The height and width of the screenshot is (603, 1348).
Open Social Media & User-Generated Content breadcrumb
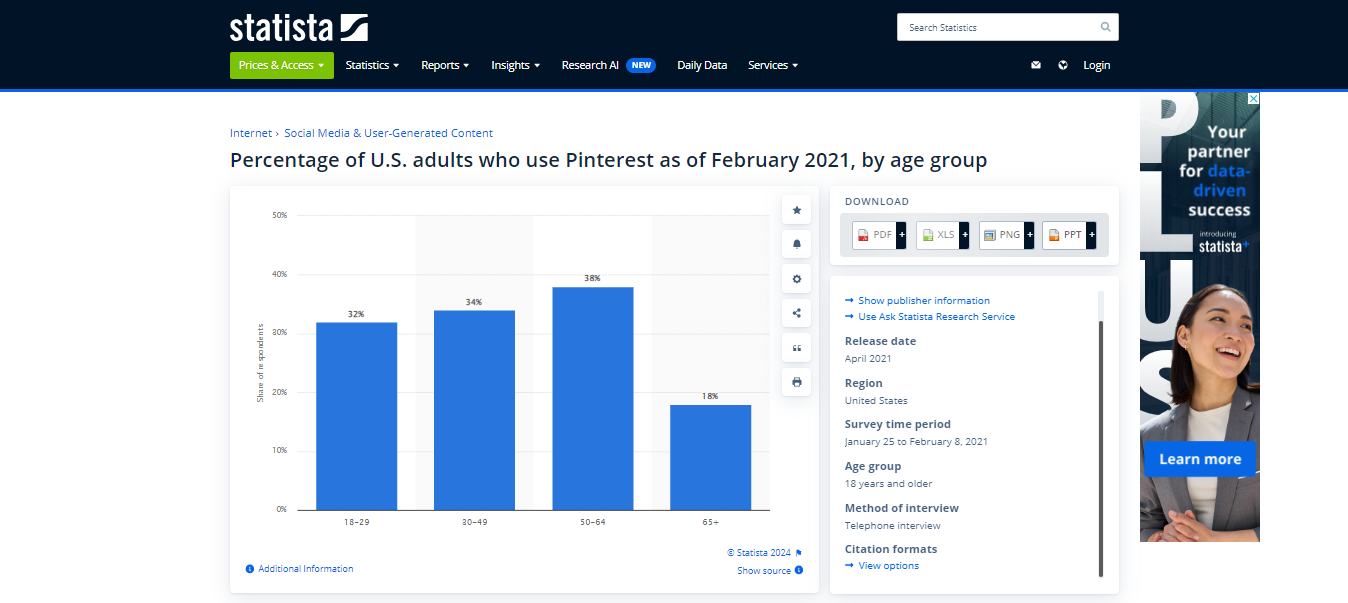click(x=388, y=133)
